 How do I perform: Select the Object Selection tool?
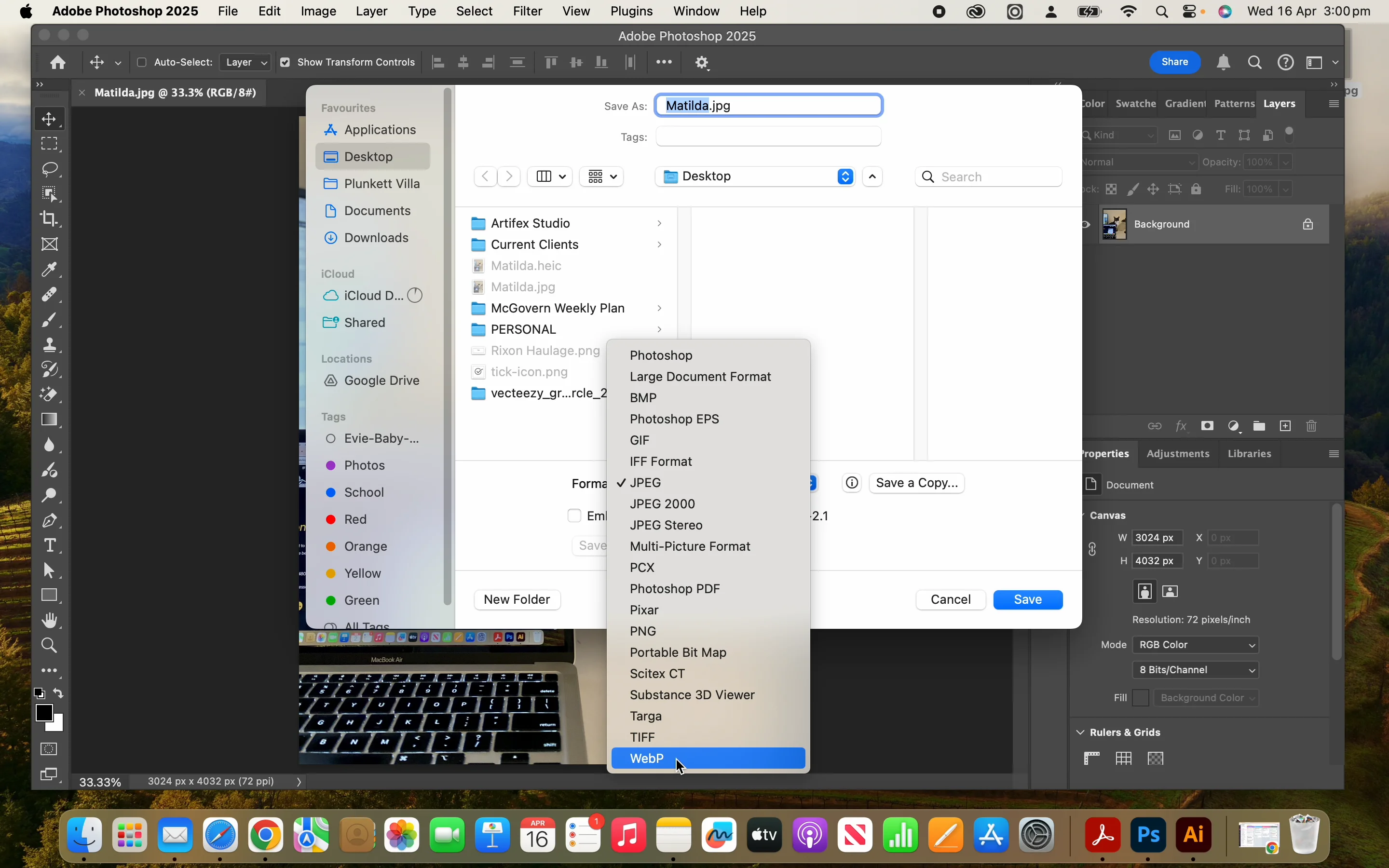click(49, 194)
